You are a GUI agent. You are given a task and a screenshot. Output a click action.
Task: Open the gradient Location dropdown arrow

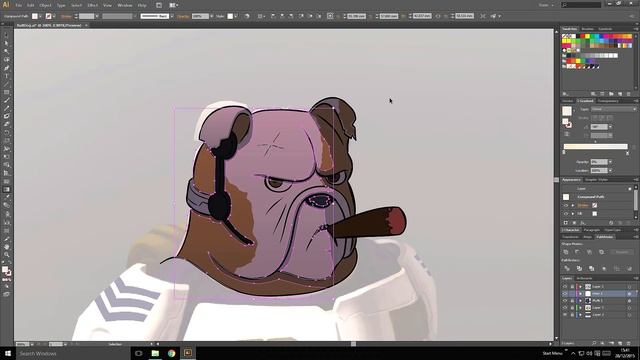click(610, 170)
